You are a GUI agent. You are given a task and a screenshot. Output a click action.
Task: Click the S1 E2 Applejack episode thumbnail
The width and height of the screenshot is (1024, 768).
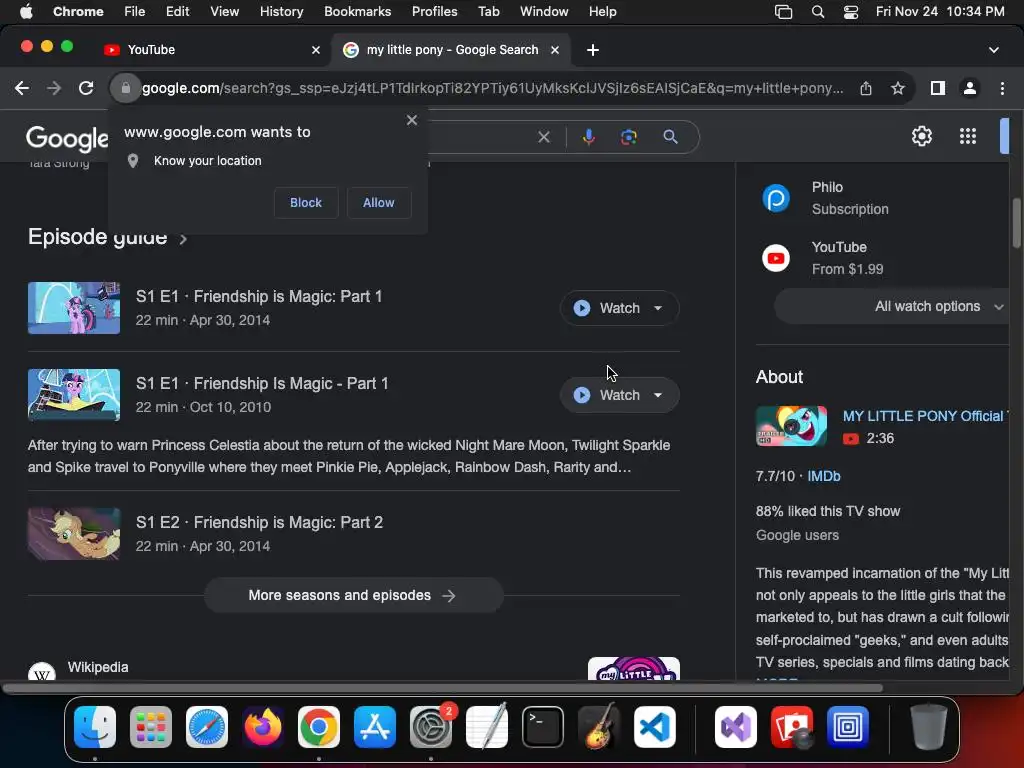pyautogui.click(x=74, y=534)
